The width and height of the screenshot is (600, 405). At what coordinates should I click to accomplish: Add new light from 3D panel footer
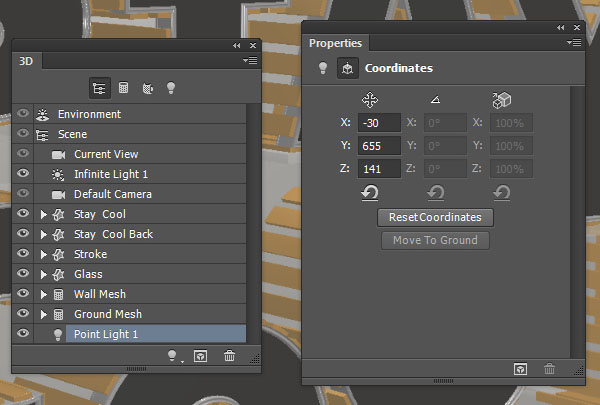174,355
